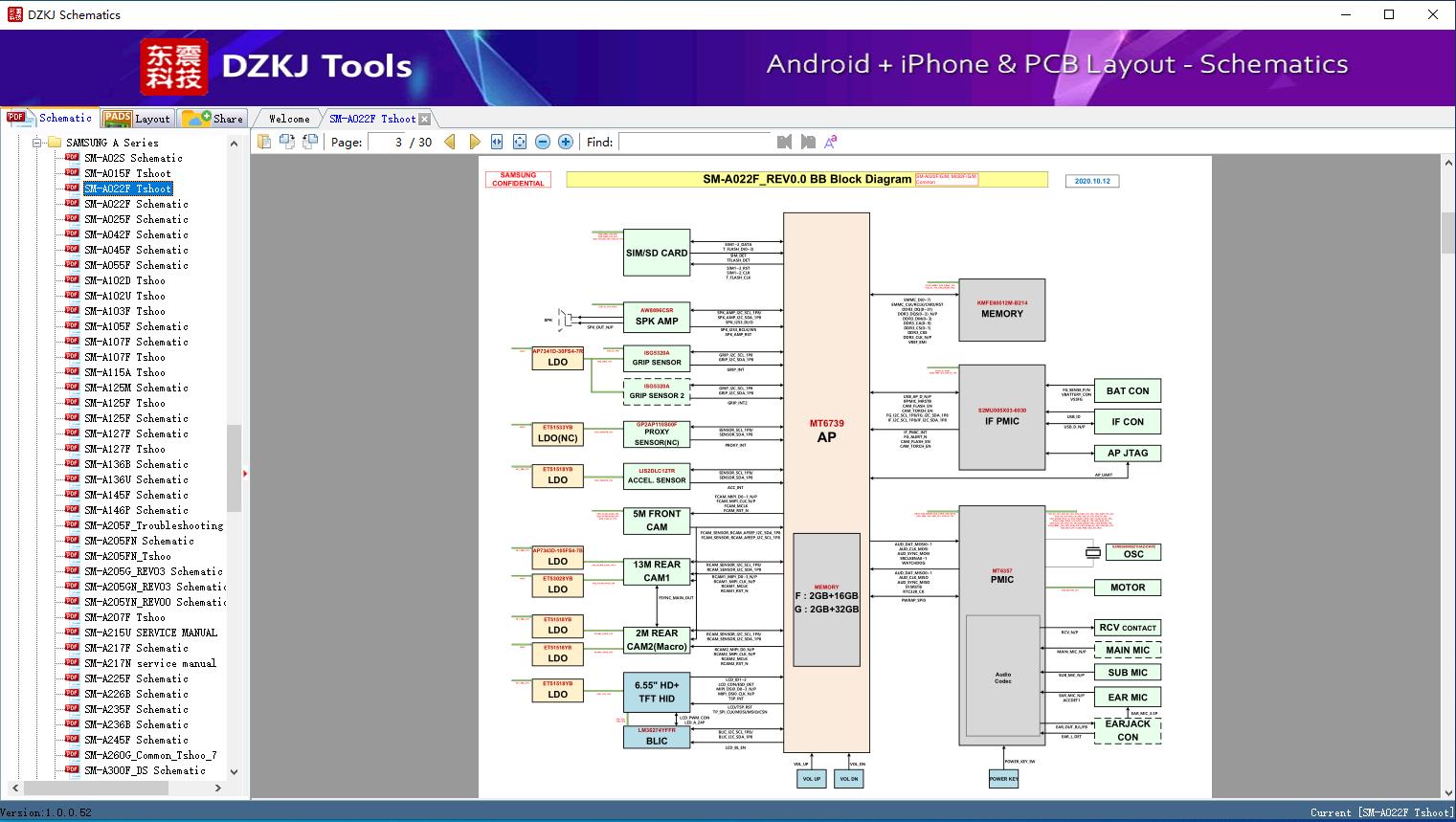The height and width of the screenshot is (822, 1456).
Task: Click the match case search option icon
Action: point(831,142)
